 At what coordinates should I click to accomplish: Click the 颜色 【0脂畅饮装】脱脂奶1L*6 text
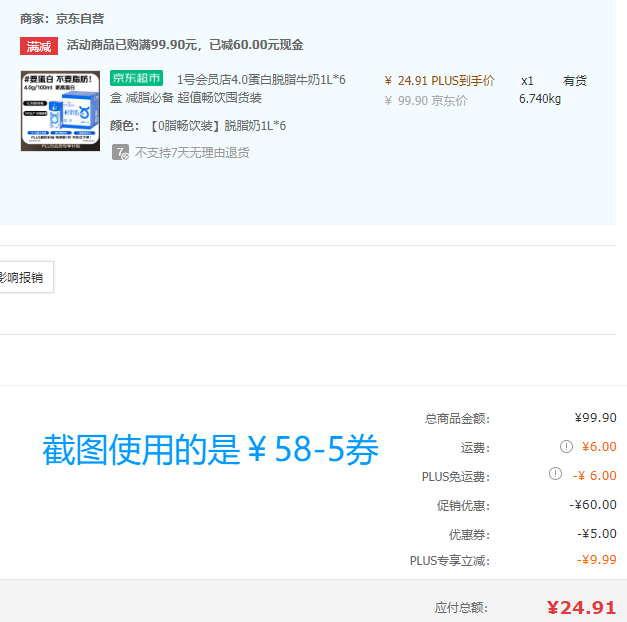[198, 126]
